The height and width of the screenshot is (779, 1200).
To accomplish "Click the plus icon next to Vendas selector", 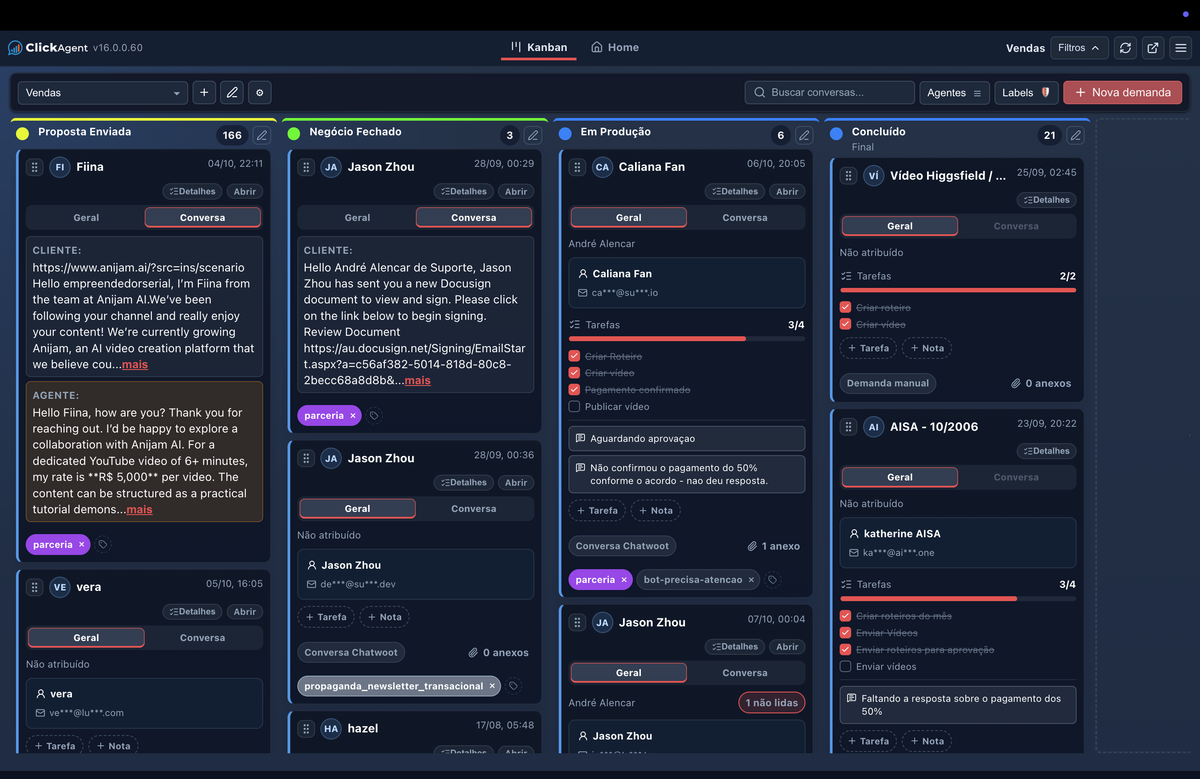I will click(204, 92).
